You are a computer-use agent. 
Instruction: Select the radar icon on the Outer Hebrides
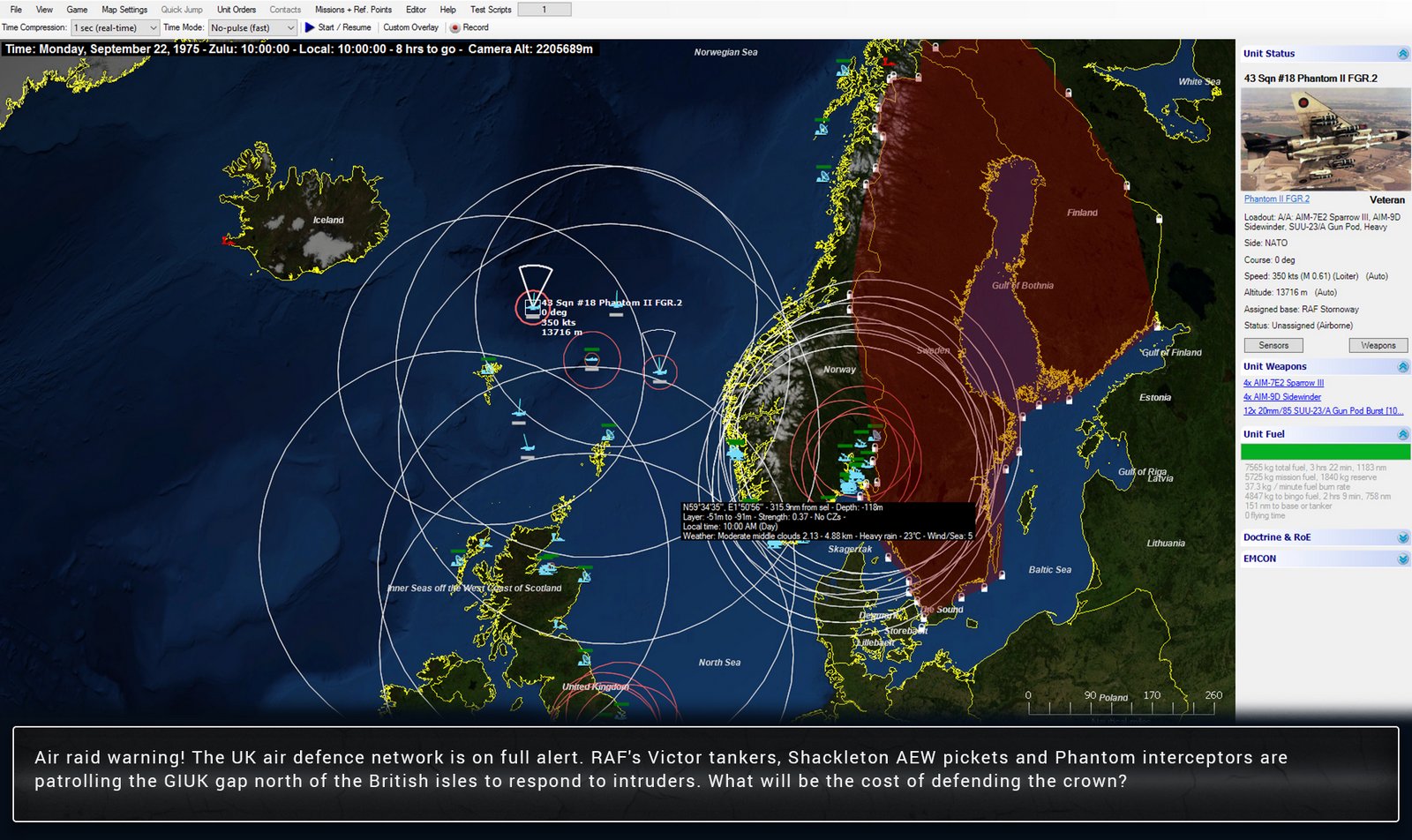[458, 559]
